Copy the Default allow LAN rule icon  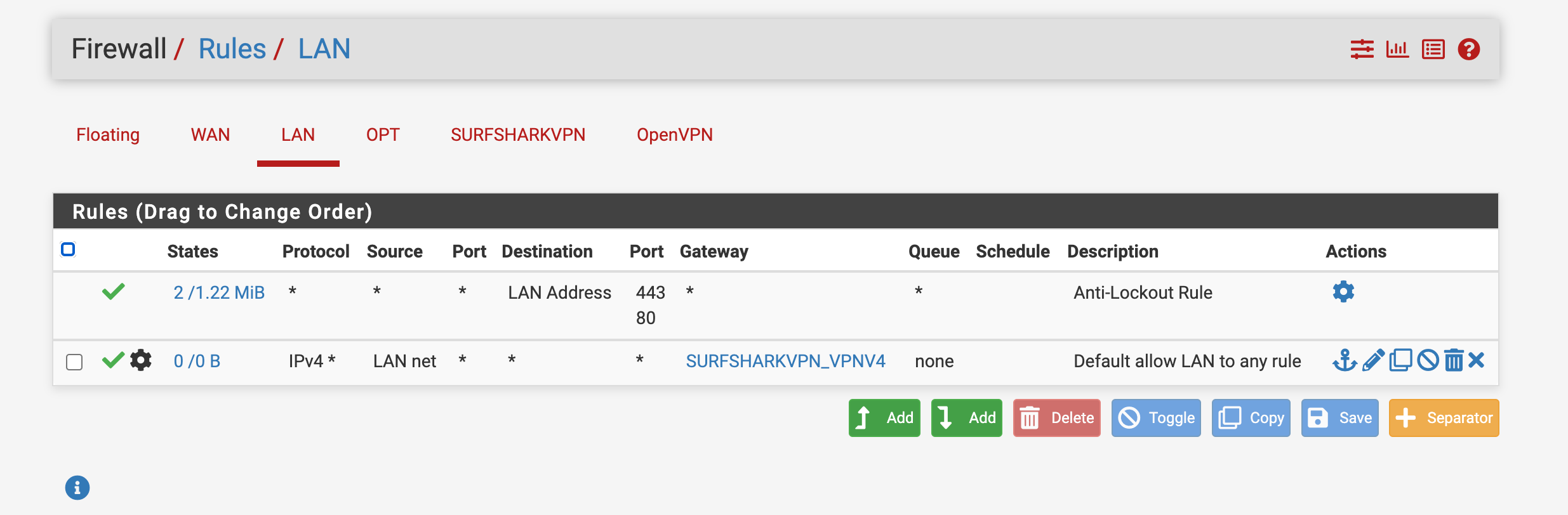tap(1400, 361)
